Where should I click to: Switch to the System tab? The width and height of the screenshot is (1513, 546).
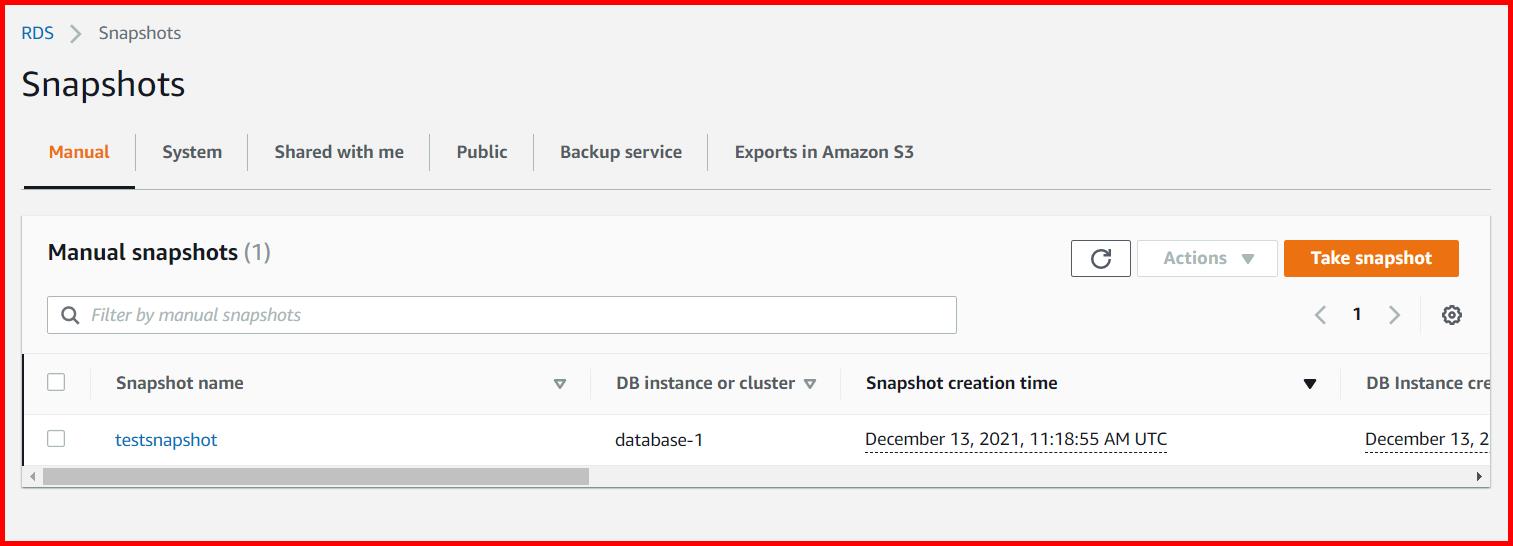tap(192, 152)
